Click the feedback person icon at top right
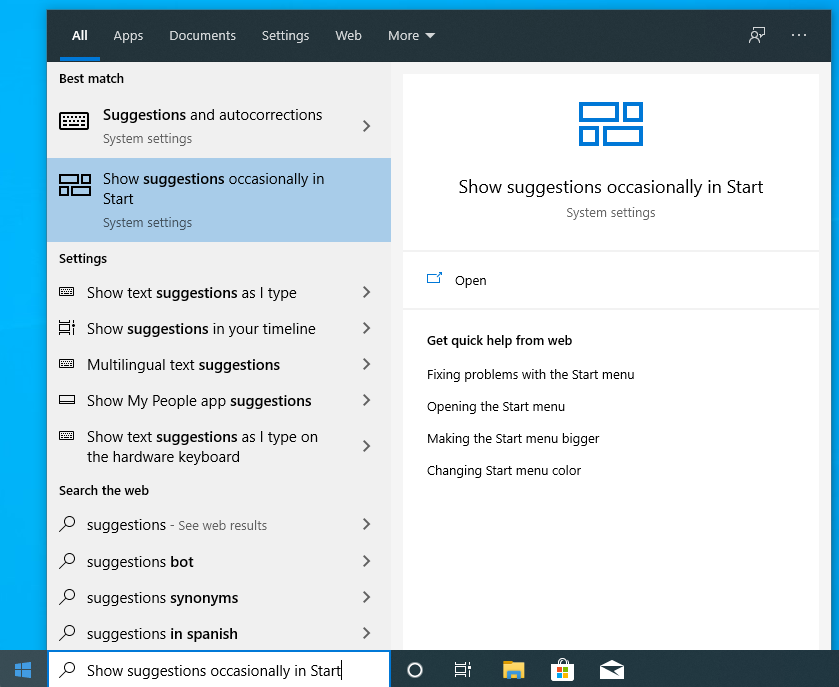The image size is (839, 687). click(757, 35)
